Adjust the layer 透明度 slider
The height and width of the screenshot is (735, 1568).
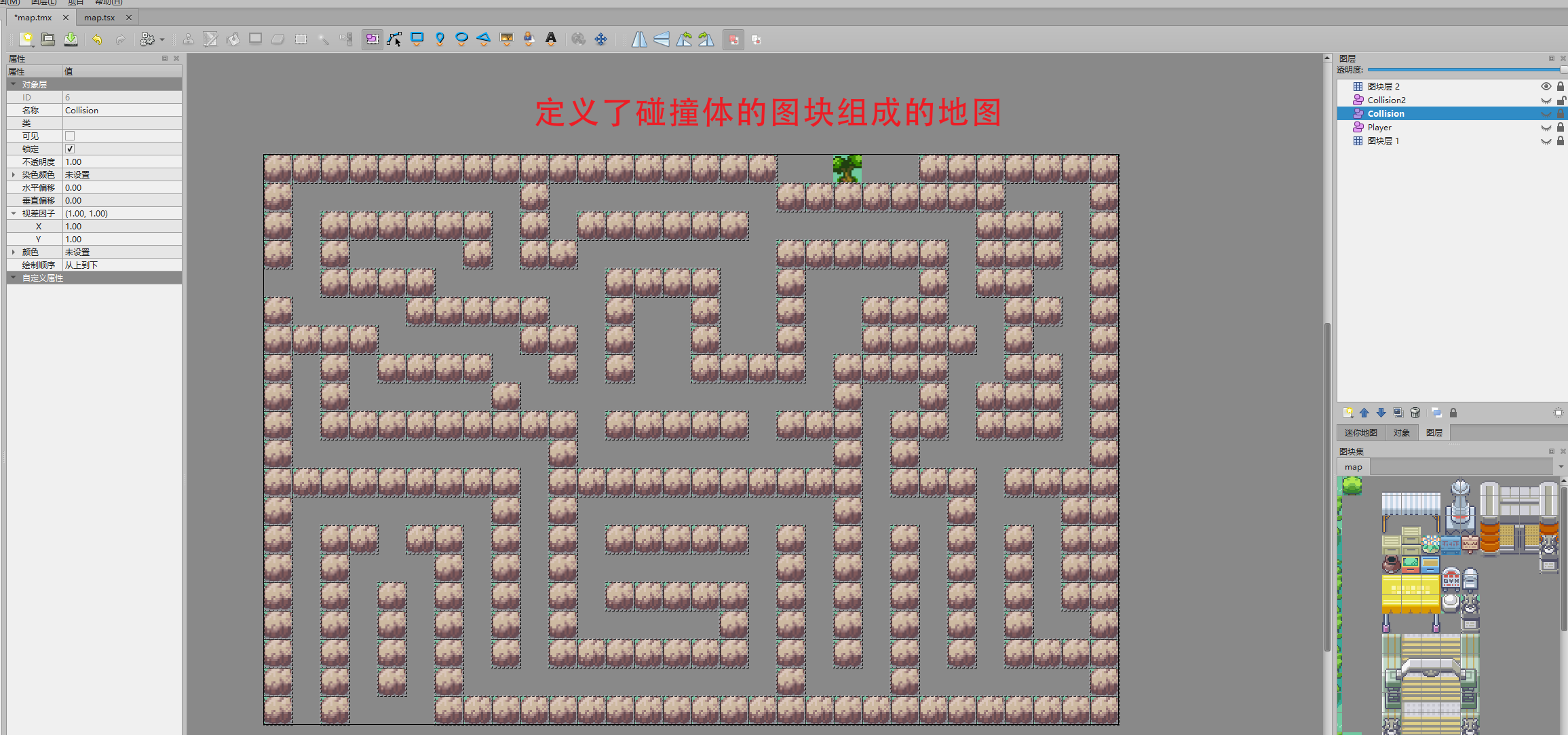click(1466, 69)
